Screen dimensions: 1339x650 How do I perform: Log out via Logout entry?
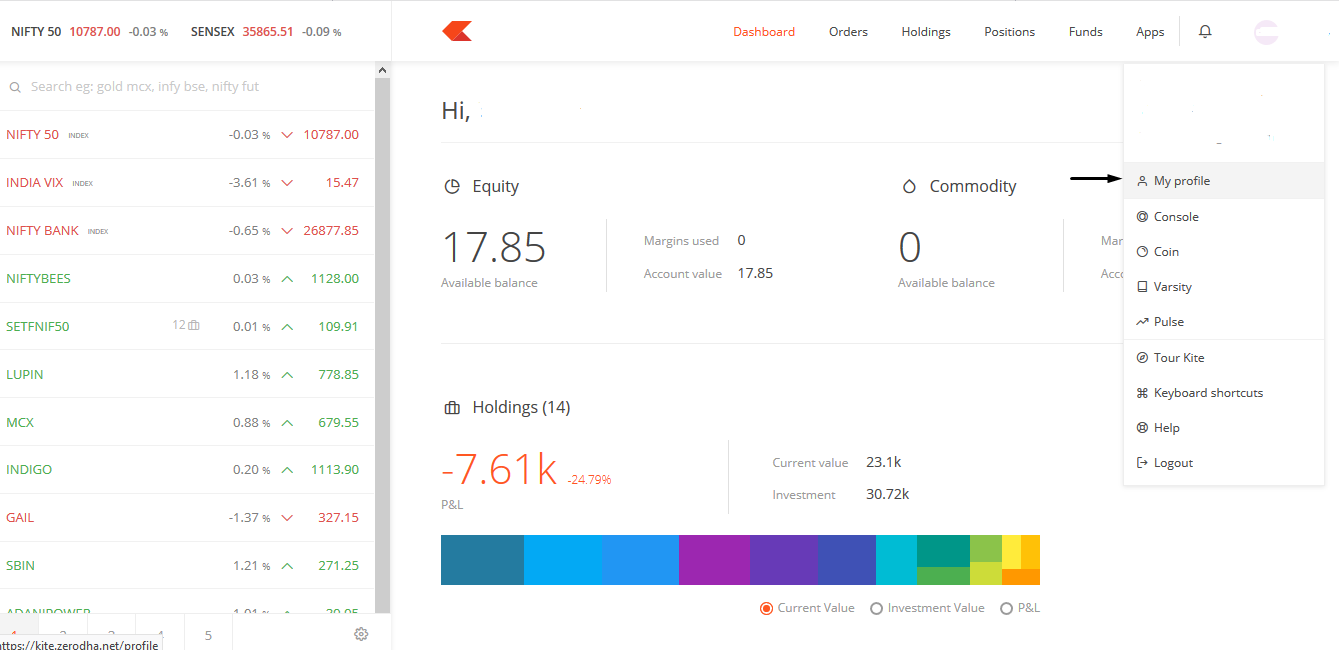tap(1224, 462)
